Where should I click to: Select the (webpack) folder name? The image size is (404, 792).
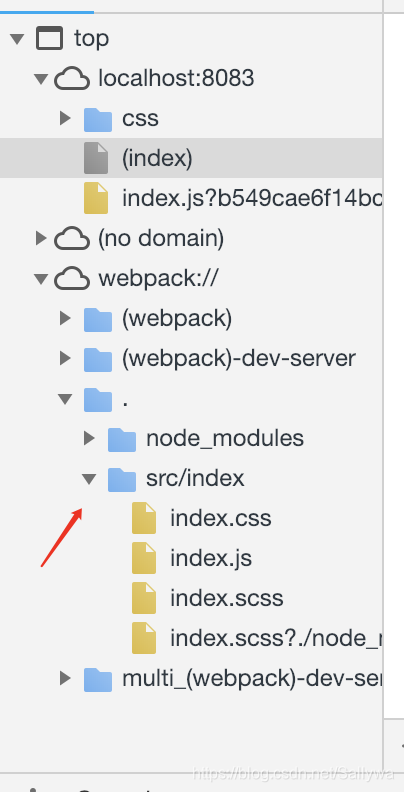(x=177, y=318)
